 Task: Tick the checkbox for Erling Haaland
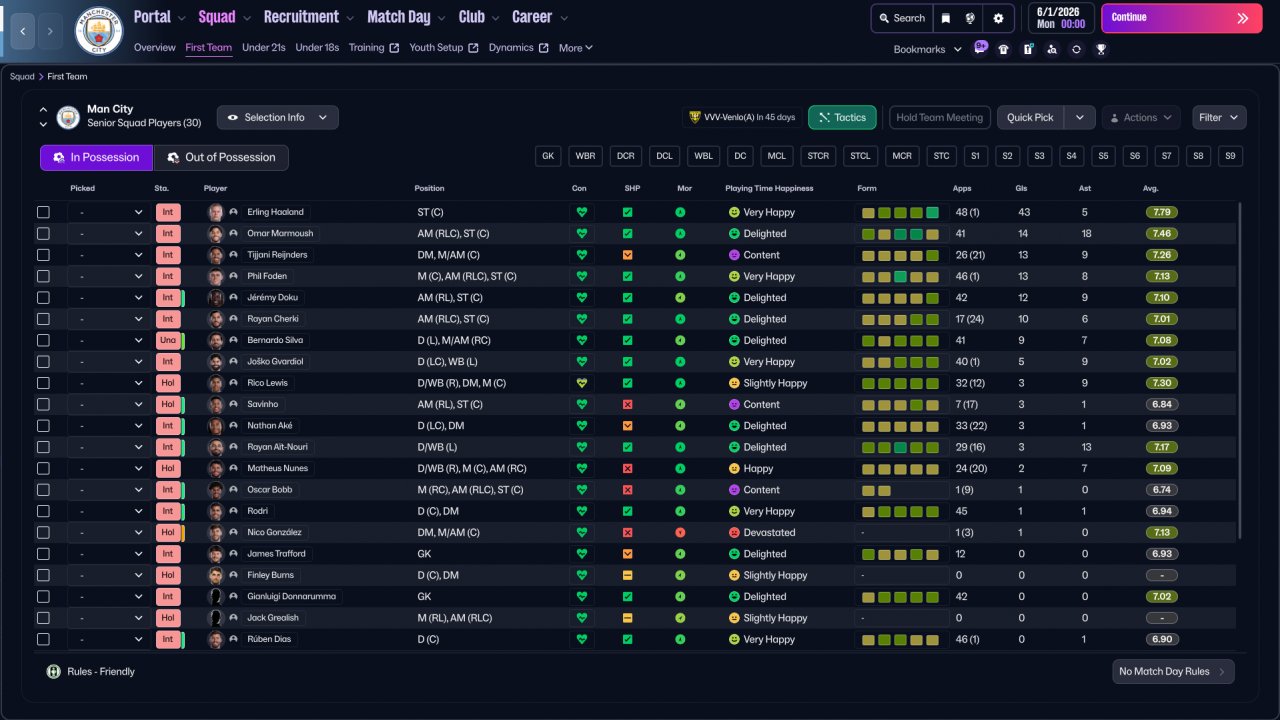point(43,212)
